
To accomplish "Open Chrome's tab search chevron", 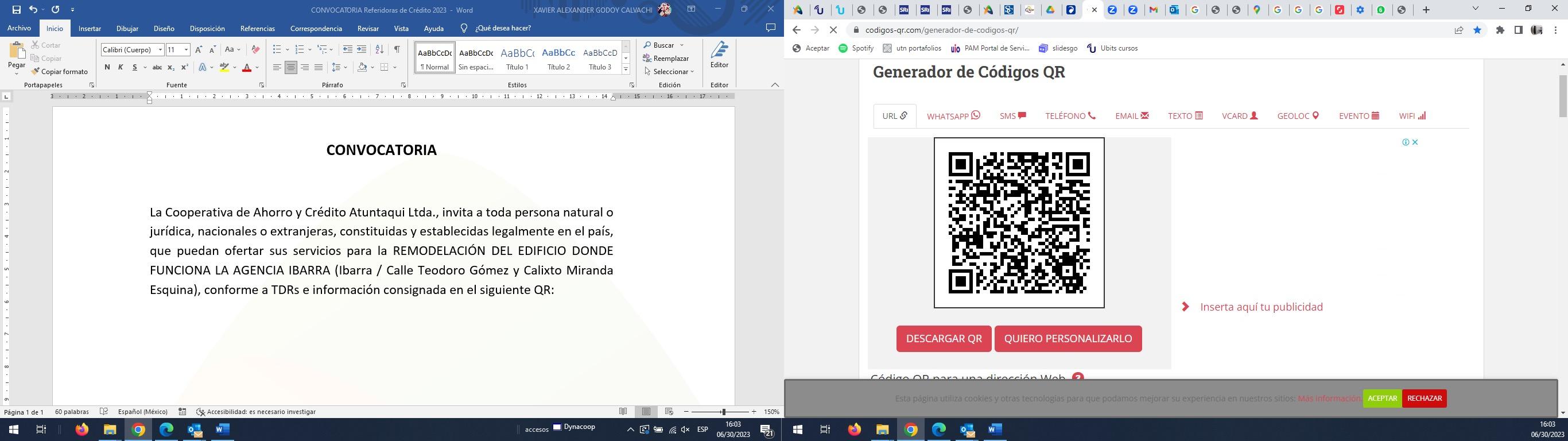I will [1475, 9].
